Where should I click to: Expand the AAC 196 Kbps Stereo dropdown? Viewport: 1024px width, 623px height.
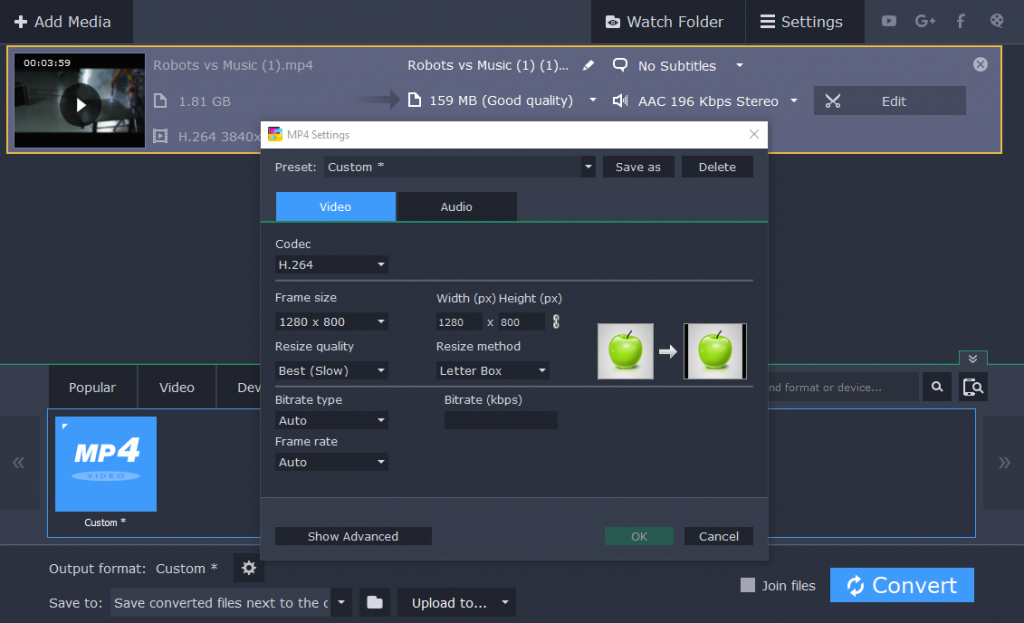(x=793, y=101)
